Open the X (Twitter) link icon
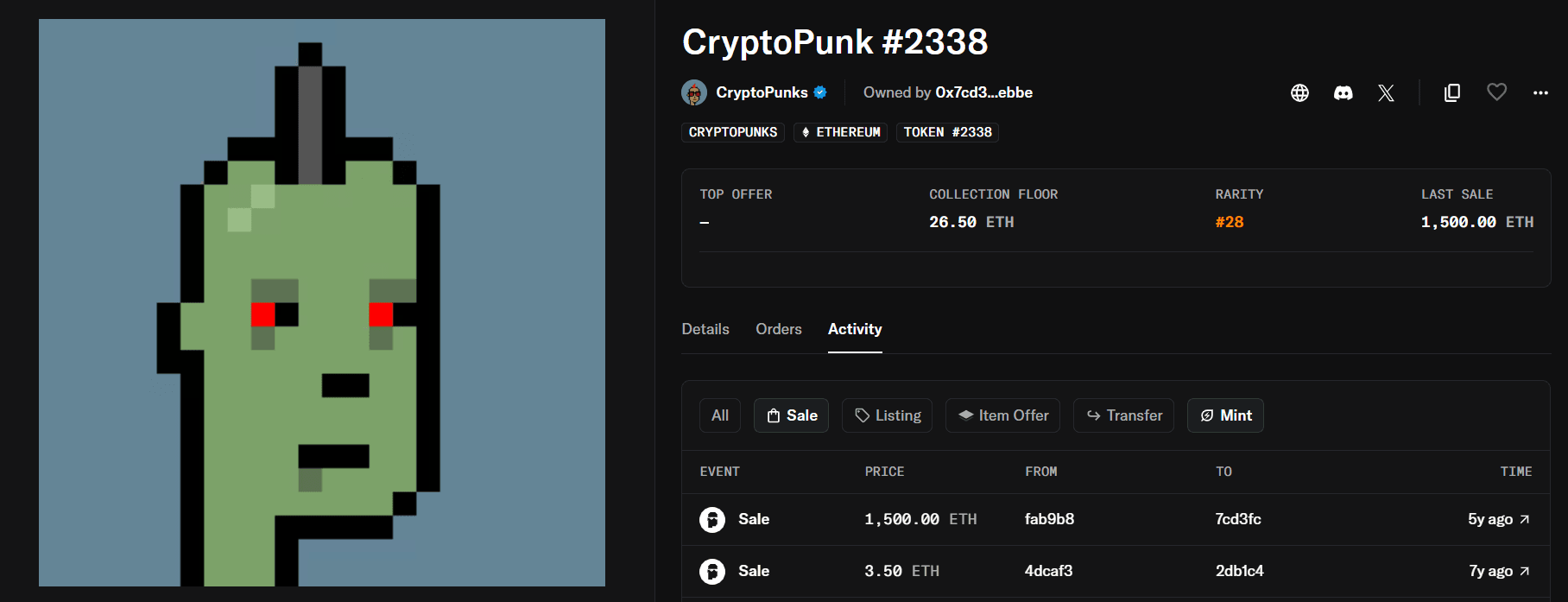The height and width of the screenshot is (602, 1568). (x=1386, y=92)
